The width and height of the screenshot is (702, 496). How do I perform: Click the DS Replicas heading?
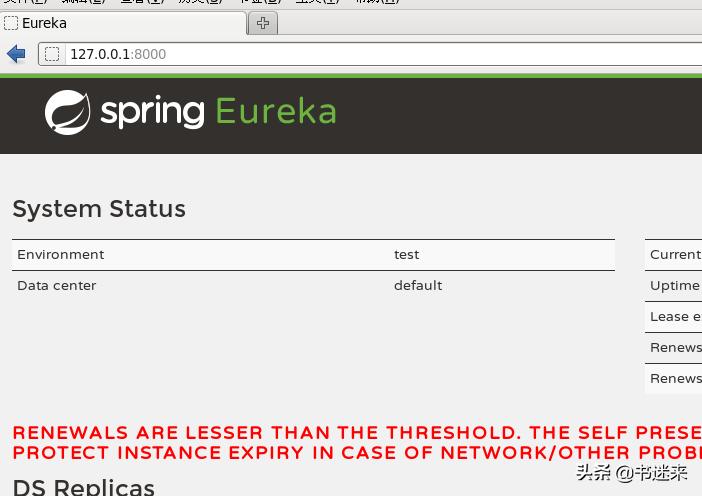tap(84, 487)
